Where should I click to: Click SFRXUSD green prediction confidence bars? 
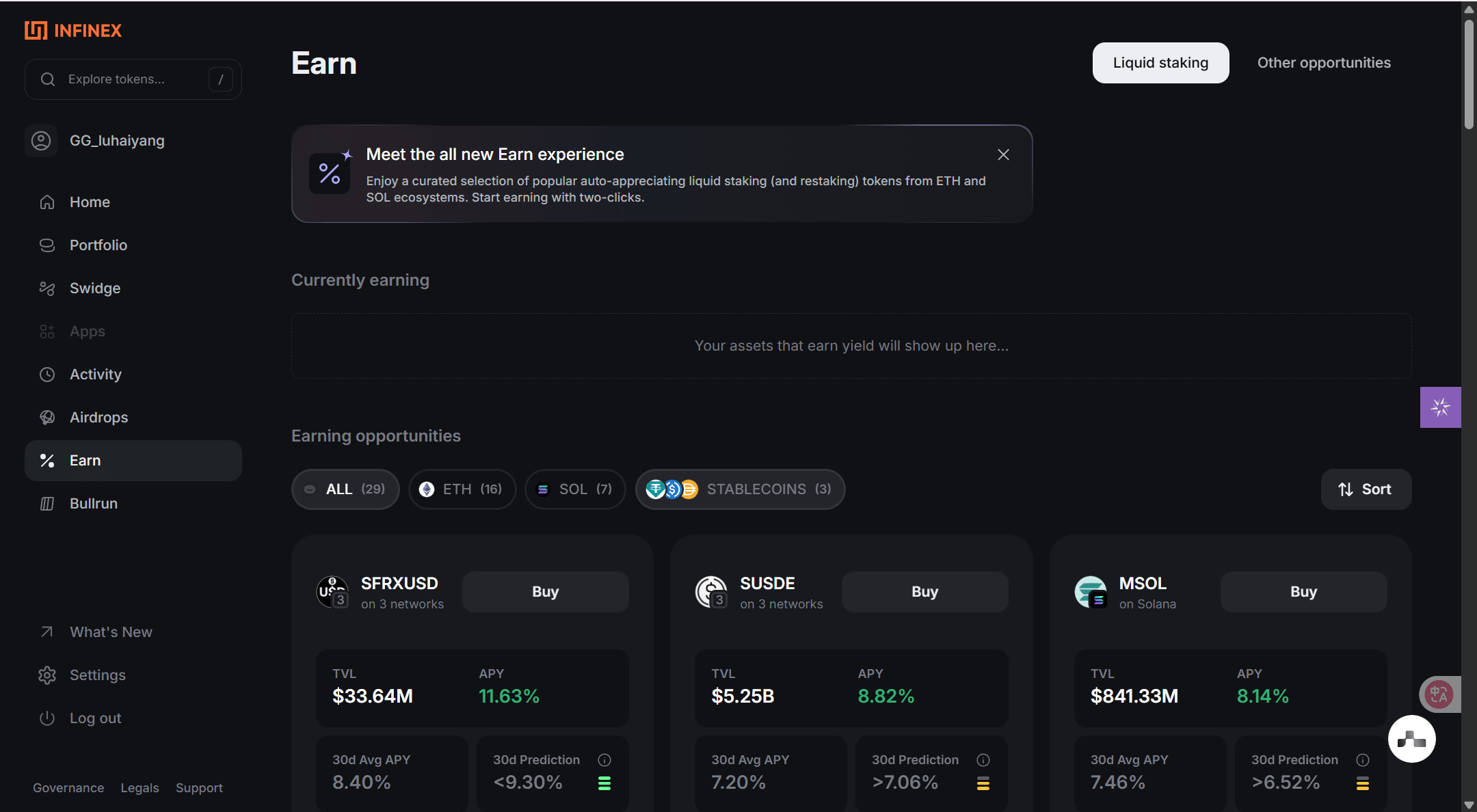pyautogui.click(x=604, y=783)
